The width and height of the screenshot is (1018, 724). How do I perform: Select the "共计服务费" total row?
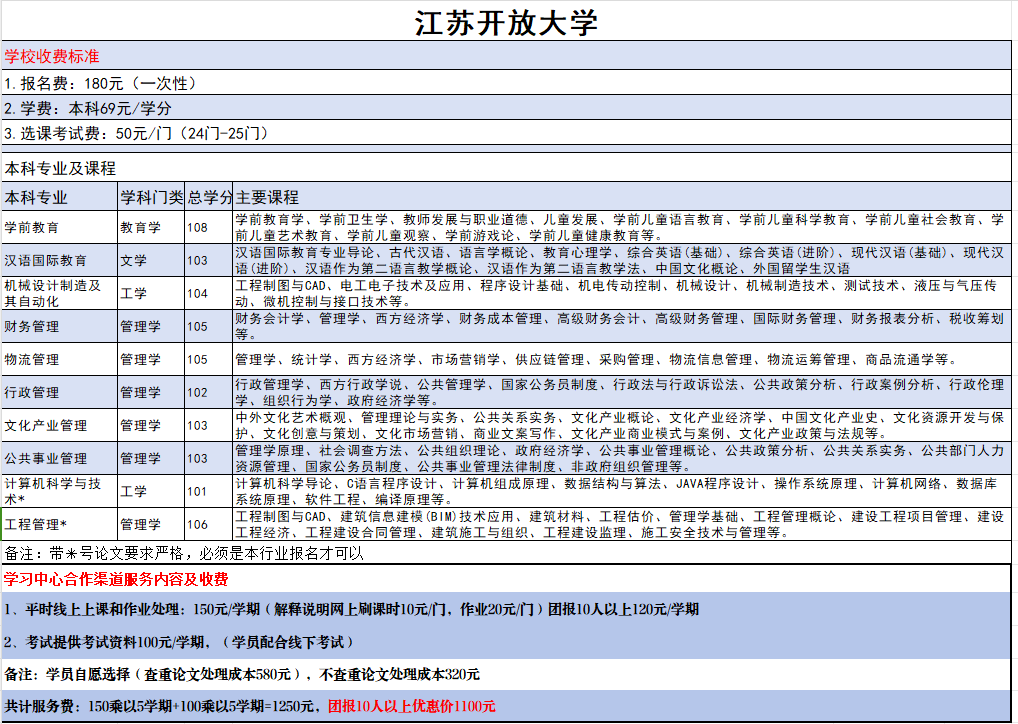[x=506, y=706]
